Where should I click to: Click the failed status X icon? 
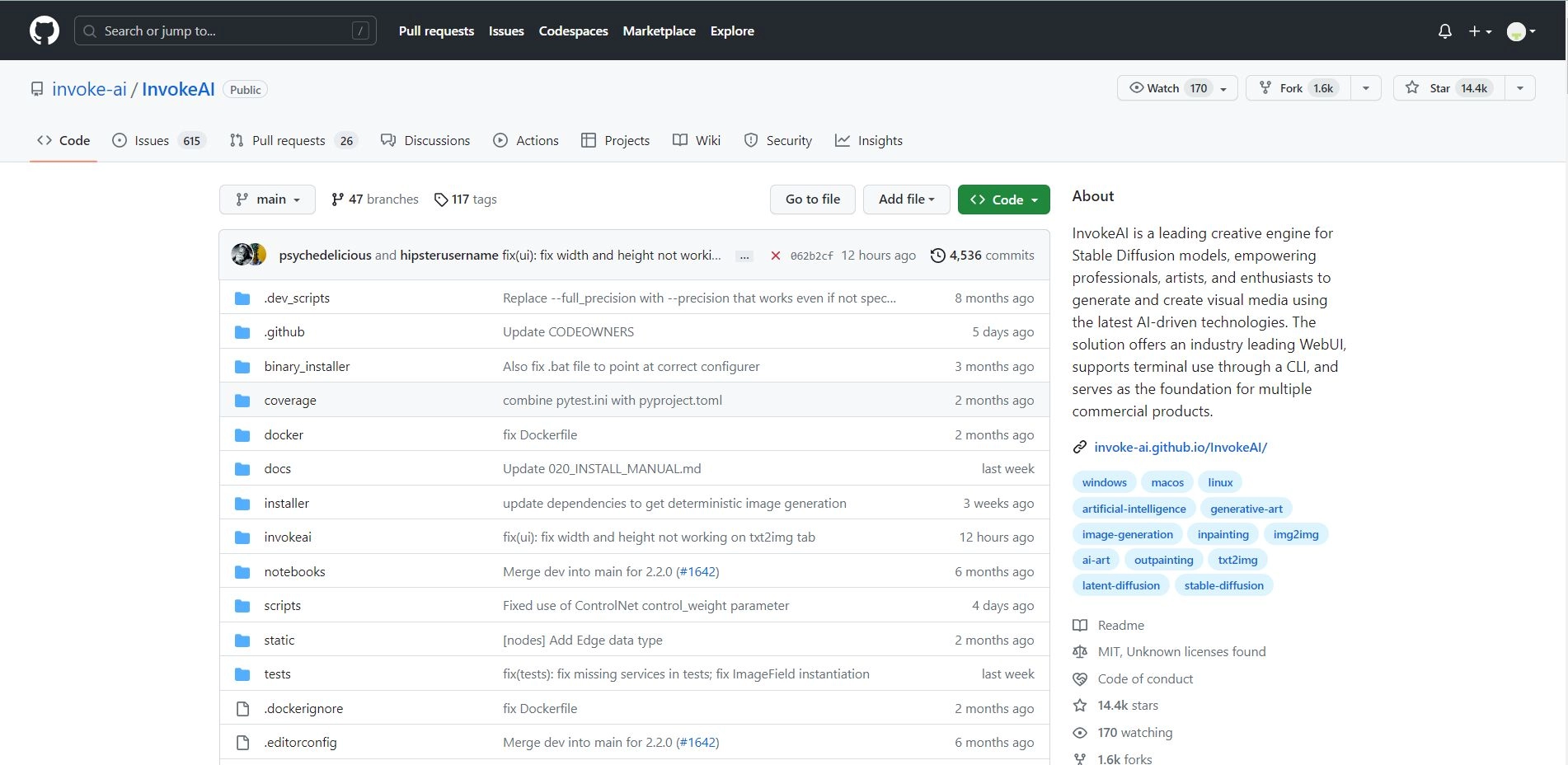(775, 256)
